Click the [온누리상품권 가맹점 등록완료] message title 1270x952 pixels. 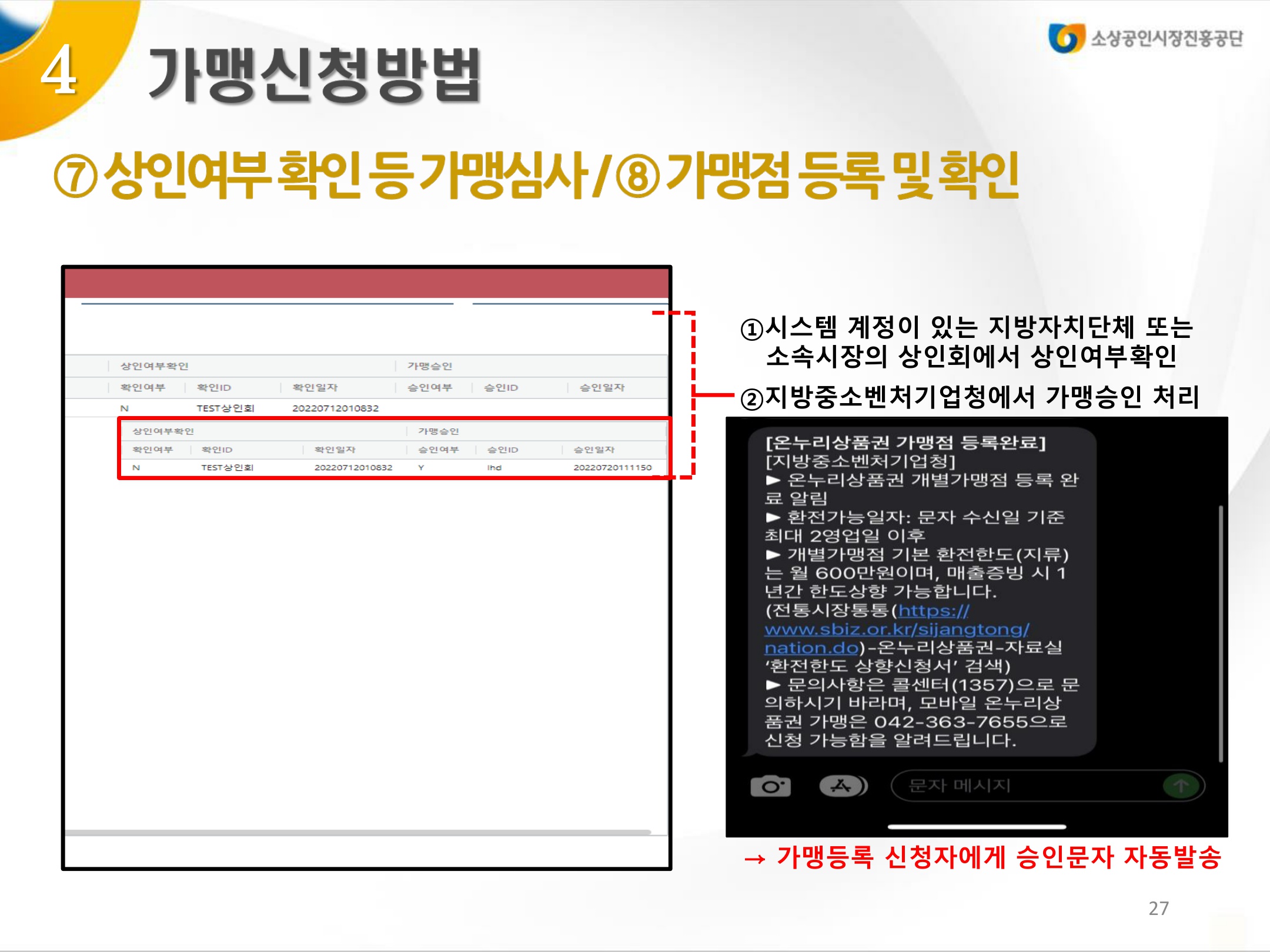(905, 442)
